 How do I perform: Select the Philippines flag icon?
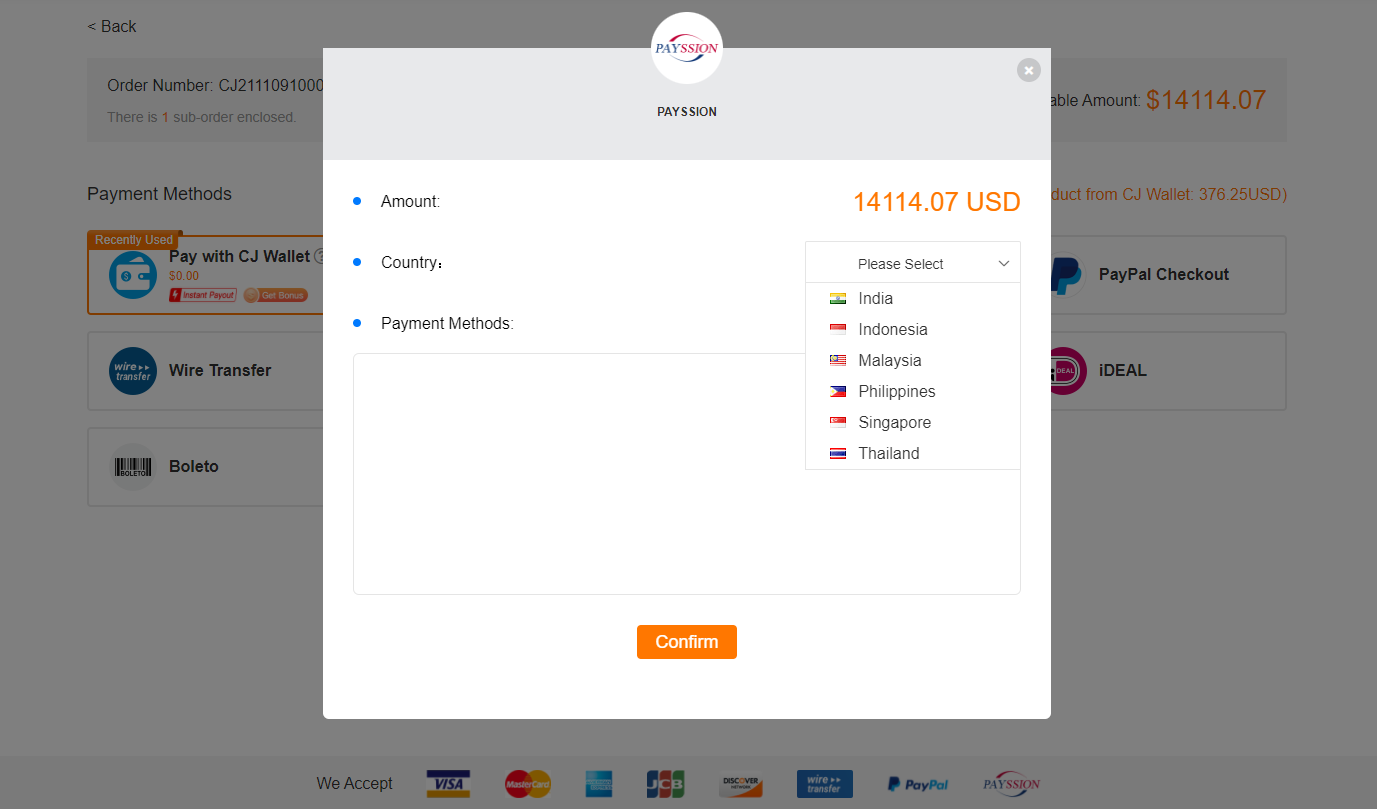pyautogui.click(x=838, y=391)
